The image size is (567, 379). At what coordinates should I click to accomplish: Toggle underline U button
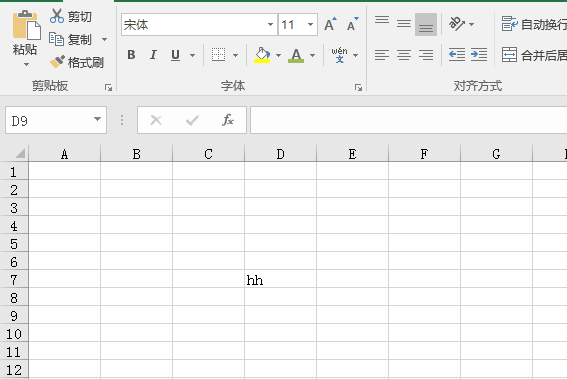(175, 55)
